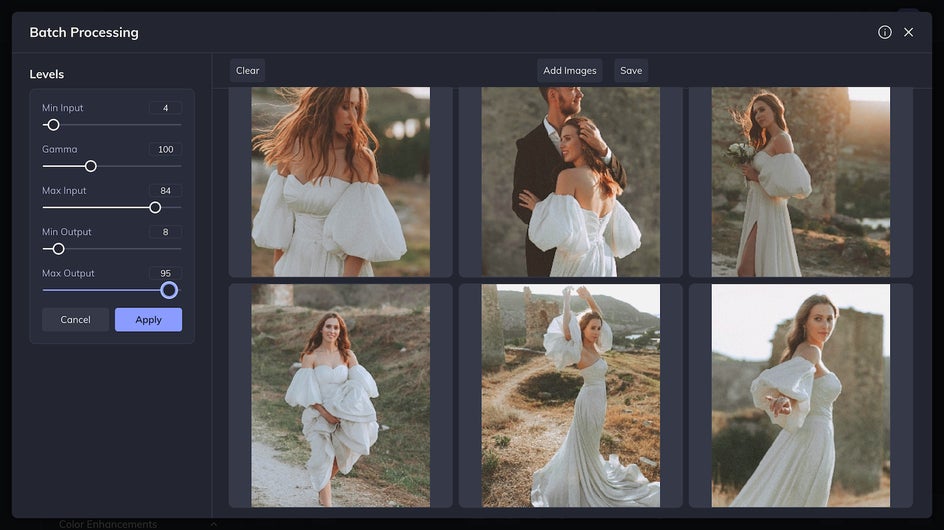Click Add Images button
This screenshot has height=530, width=944.
coord(570,70)
